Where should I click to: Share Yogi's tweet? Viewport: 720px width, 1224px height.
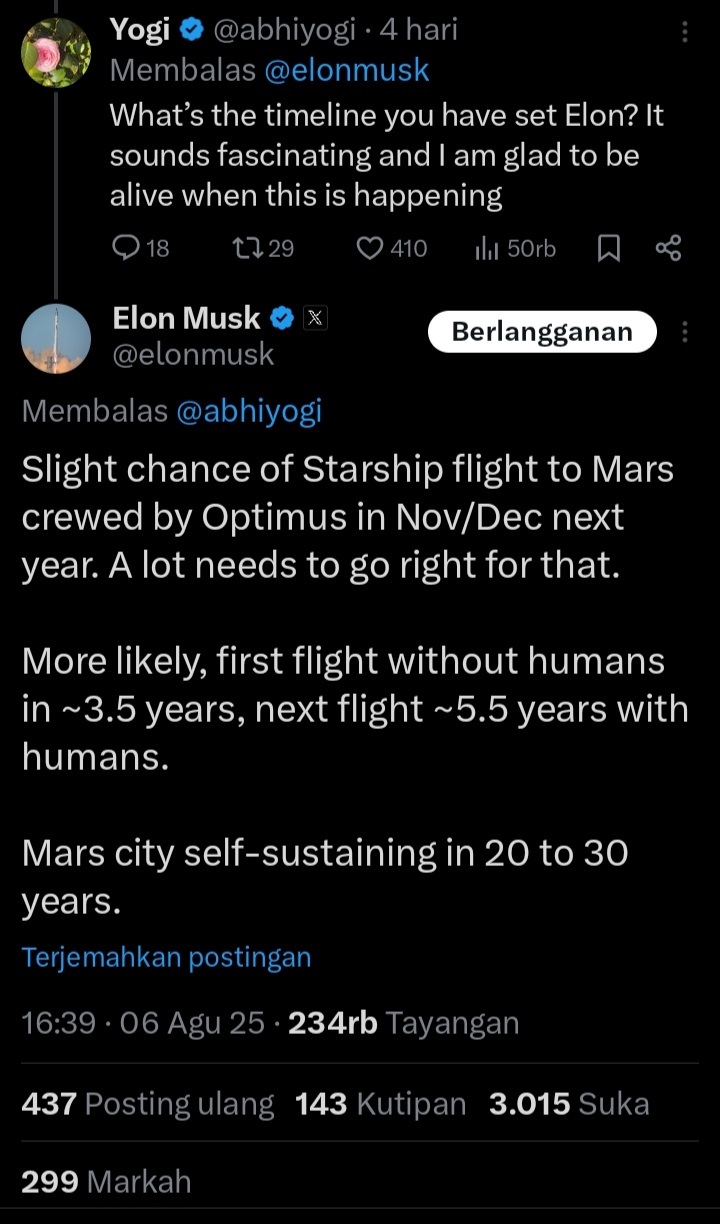[668, 248]
